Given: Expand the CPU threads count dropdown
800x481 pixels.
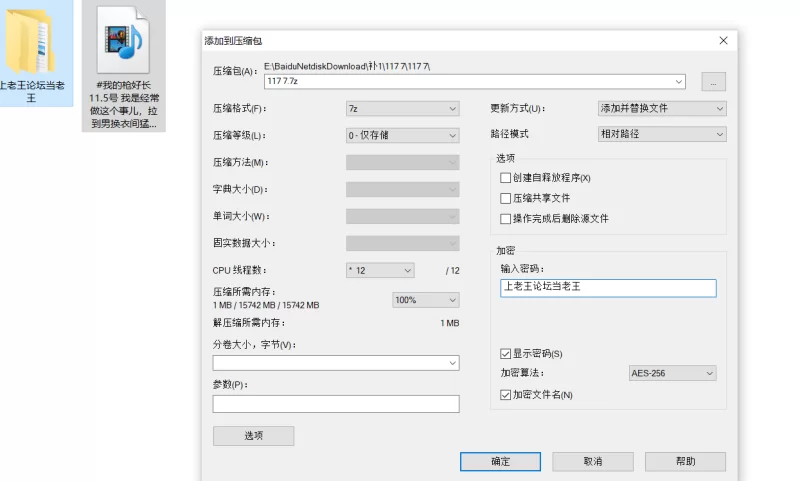Looking at the screenshot, I should (x=379, y=270).
